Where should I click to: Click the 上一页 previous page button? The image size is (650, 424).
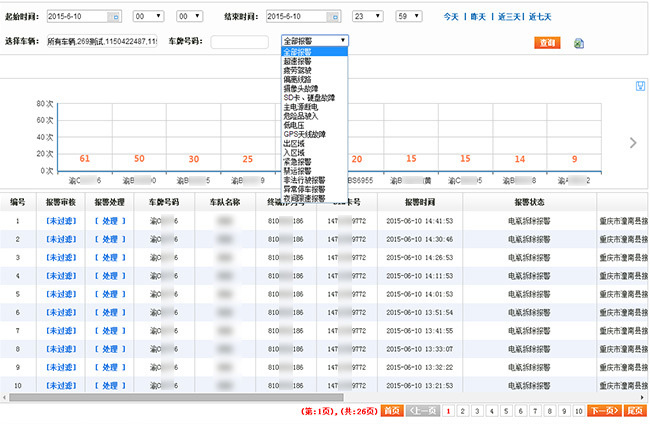tap(423, 411)
